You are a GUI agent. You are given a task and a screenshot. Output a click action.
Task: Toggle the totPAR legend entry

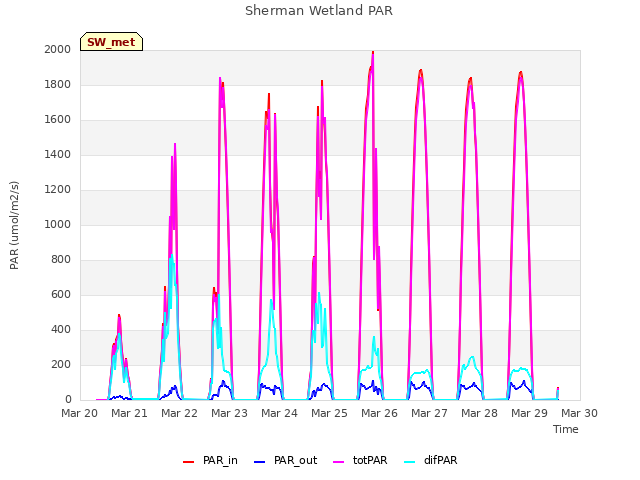click(360, 460)
